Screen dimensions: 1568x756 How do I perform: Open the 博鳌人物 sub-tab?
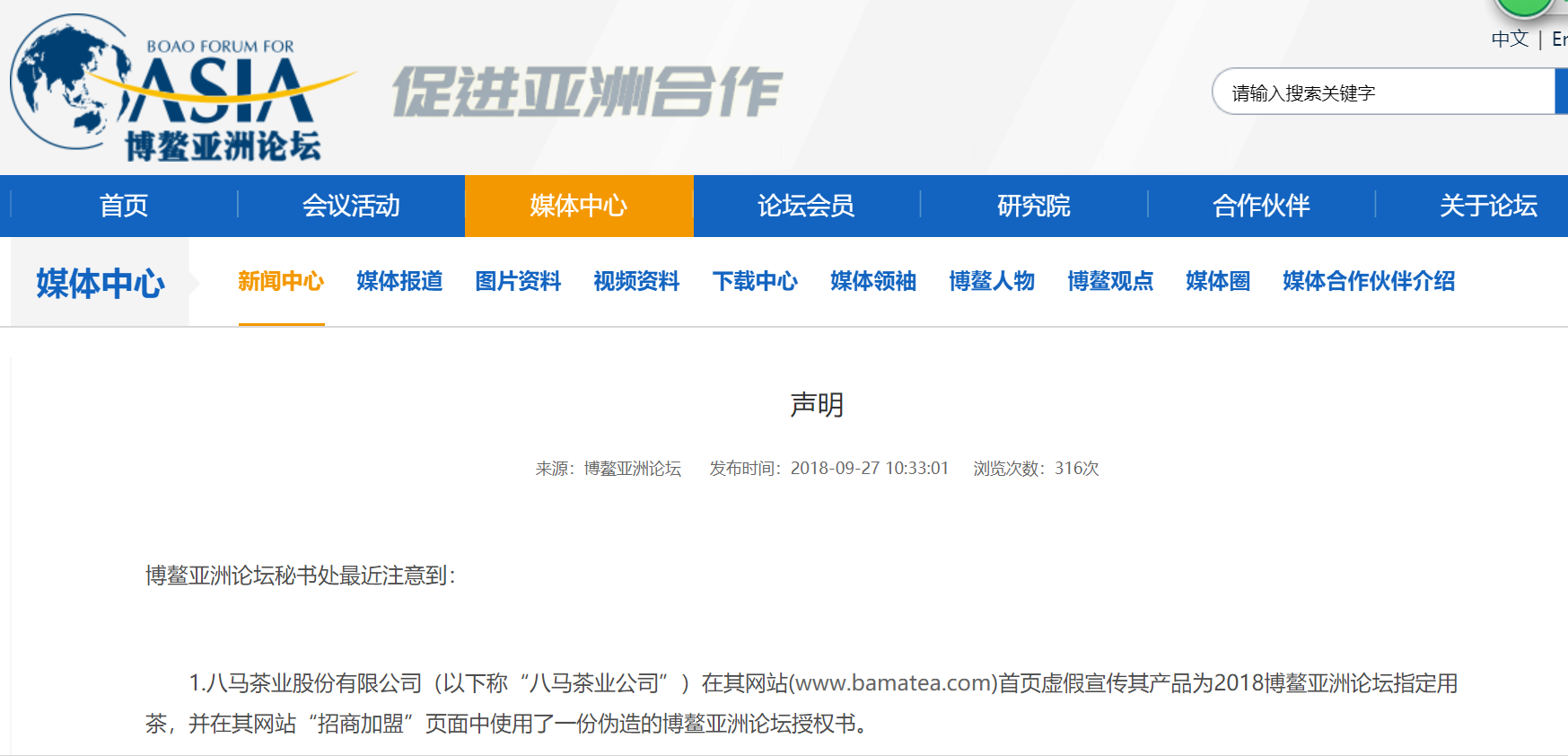click(x=992, y=281)
